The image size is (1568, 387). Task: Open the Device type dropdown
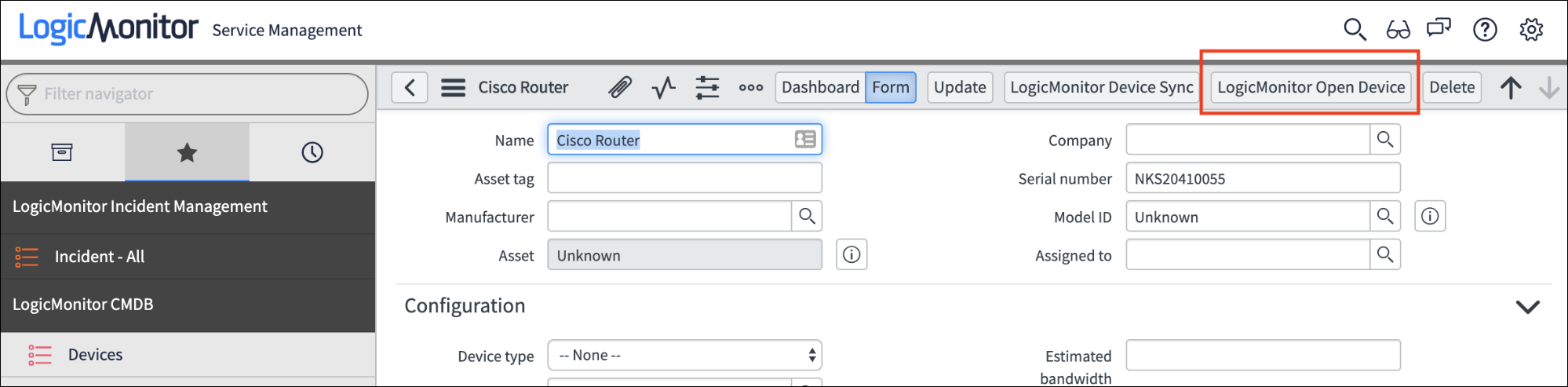point(684,355)
